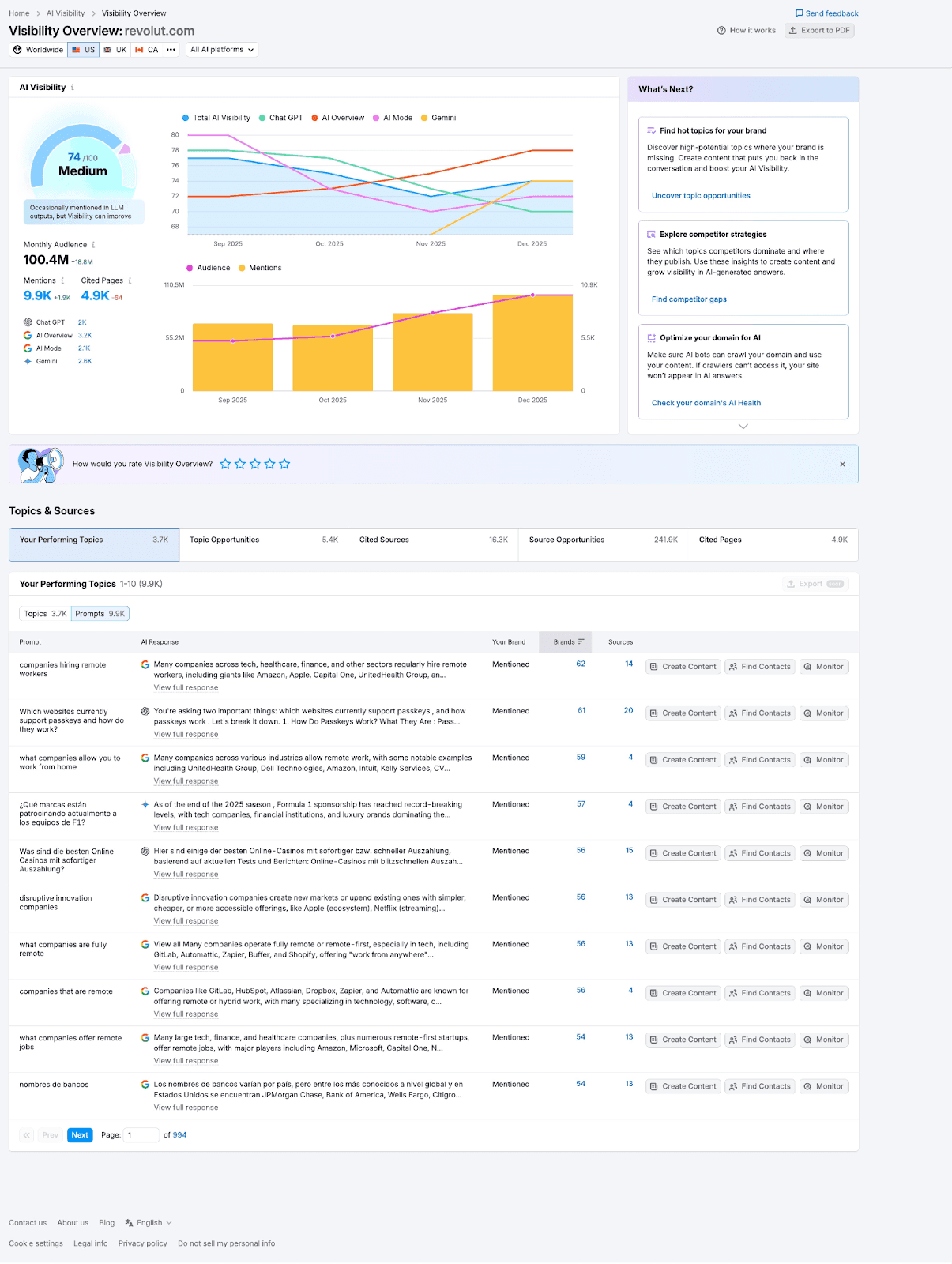Click the Explore competitor strategies card icon
This screenshot has width=952, height=1264.
(x=651, y=235)
